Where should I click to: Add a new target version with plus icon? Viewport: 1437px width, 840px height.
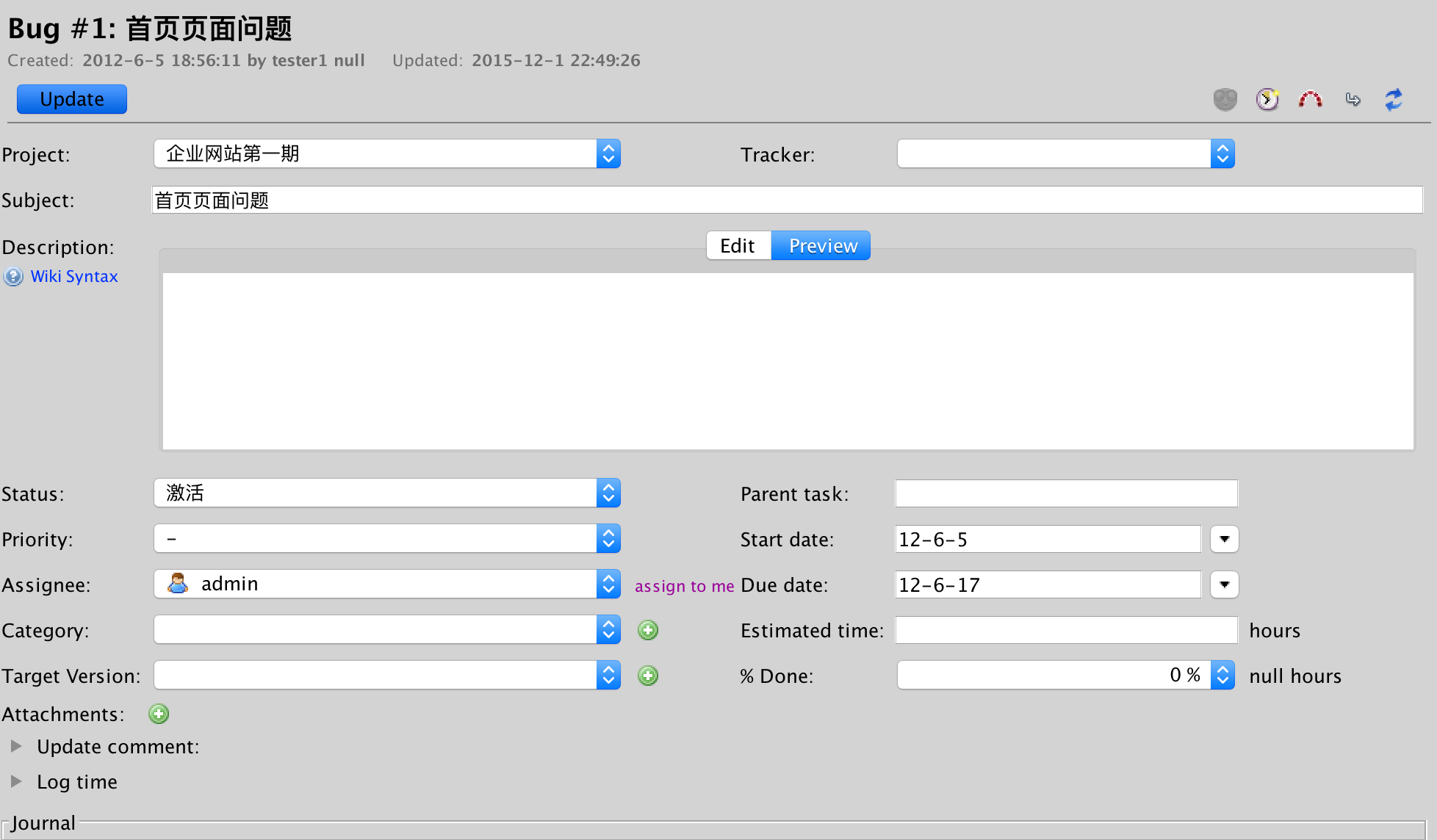648,676
